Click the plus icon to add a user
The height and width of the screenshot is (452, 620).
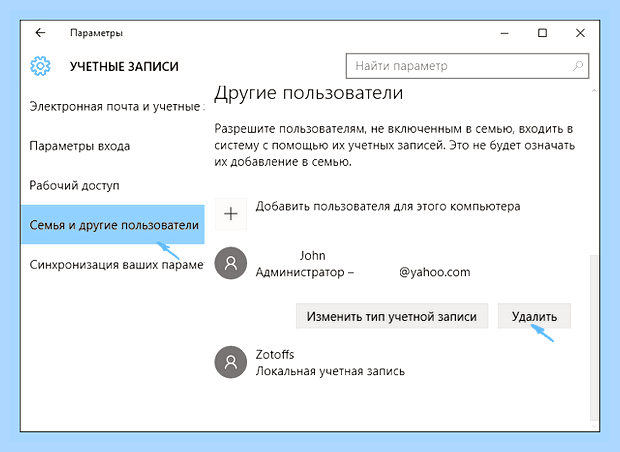click(231, 214)
